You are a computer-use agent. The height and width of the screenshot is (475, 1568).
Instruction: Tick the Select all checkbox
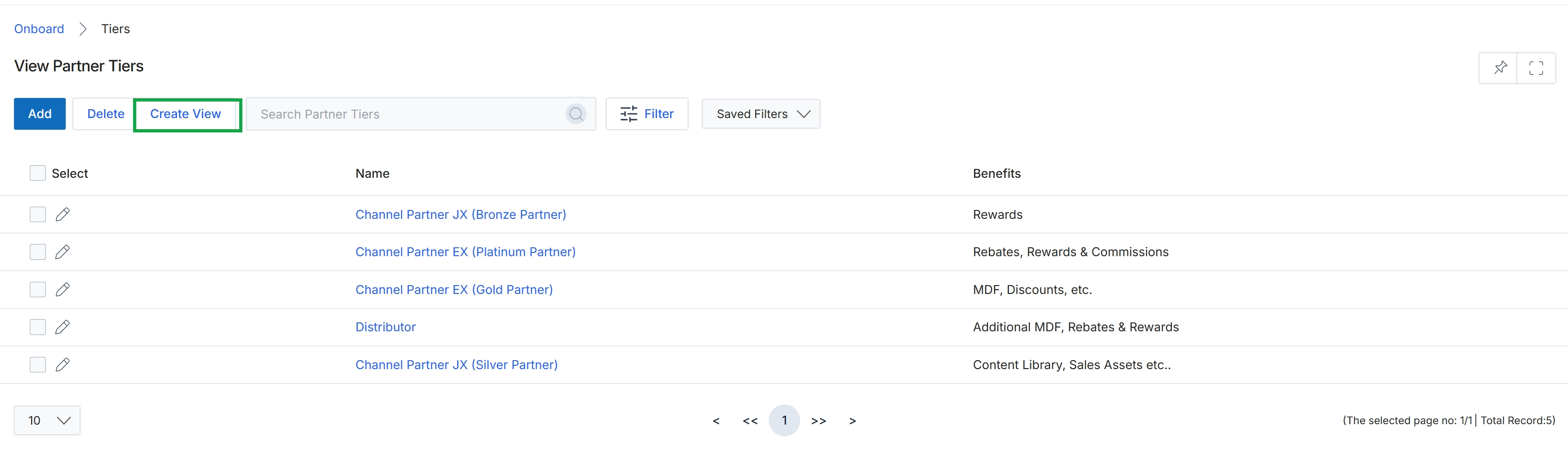coord(38,173)
